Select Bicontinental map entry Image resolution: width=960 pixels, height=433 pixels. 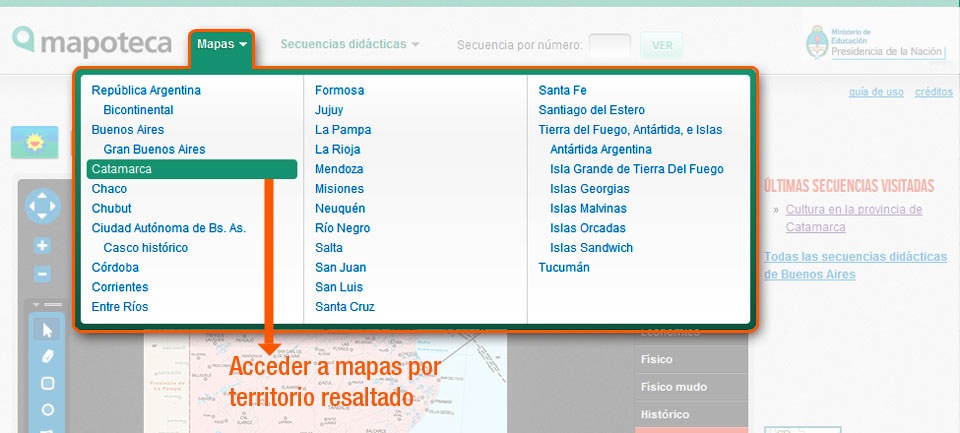(138, 110)
